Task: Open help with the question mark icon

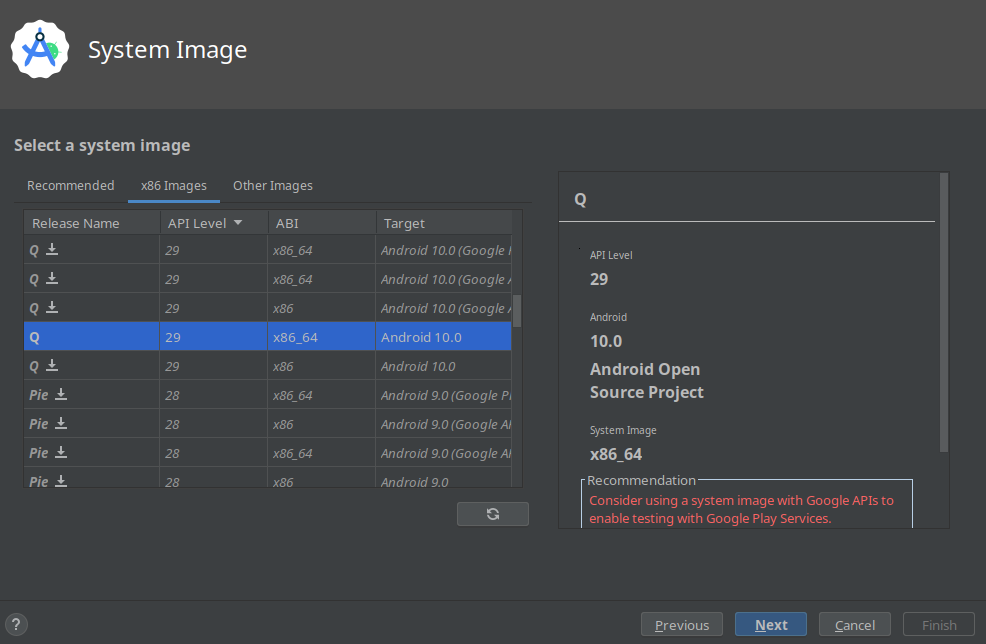Action: pyautogui.click(x=15, y=625)
